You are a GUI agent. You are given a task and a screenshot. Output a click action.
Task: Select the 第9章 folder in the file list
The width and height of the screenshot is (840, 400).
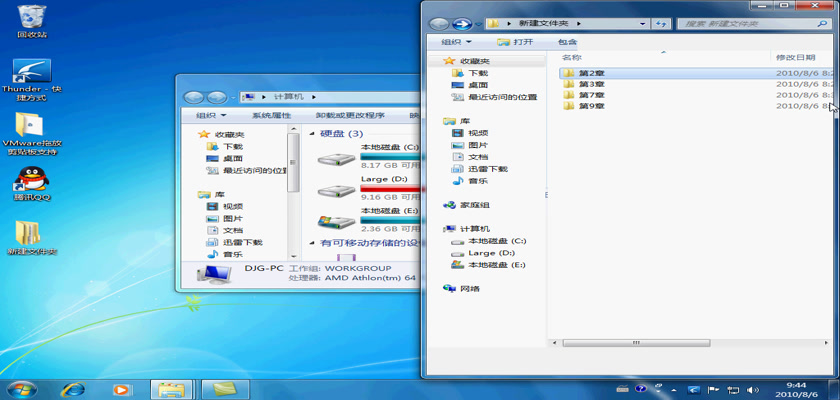(592, 106)
